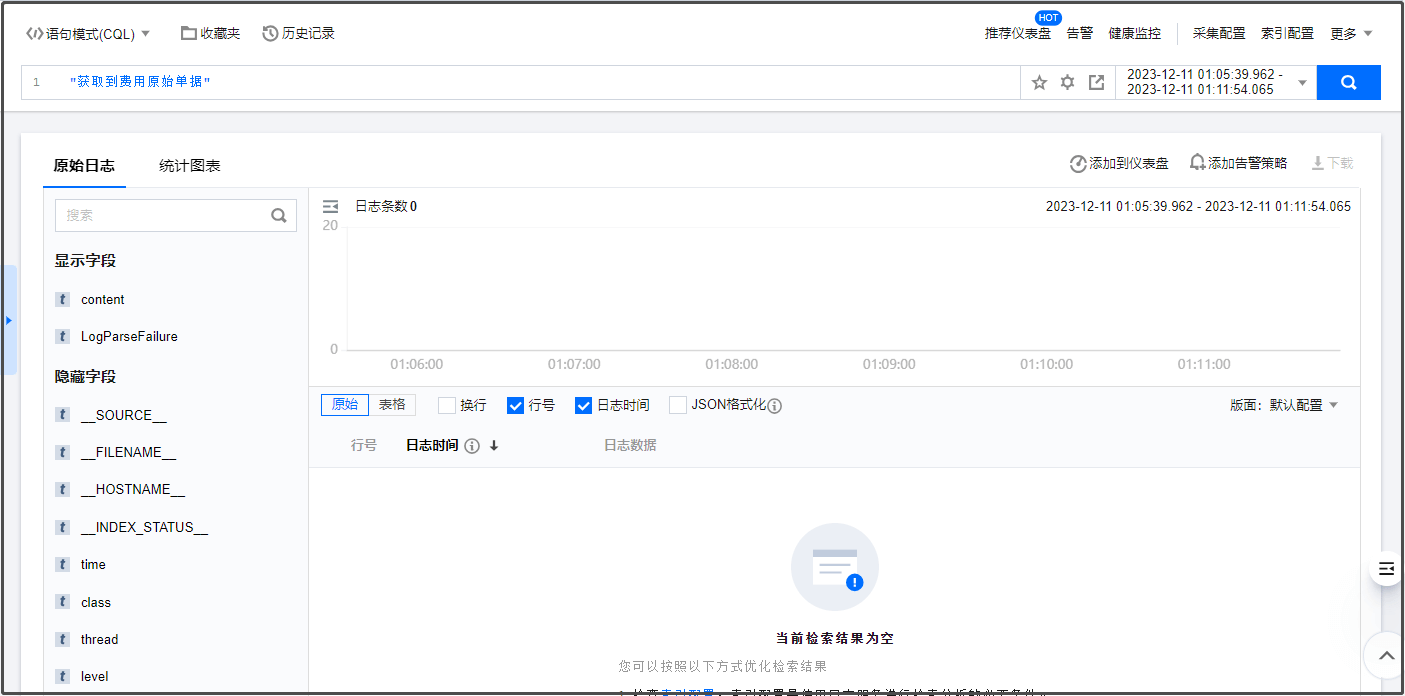Run the search with the magnifier button

click(1348, 82)
